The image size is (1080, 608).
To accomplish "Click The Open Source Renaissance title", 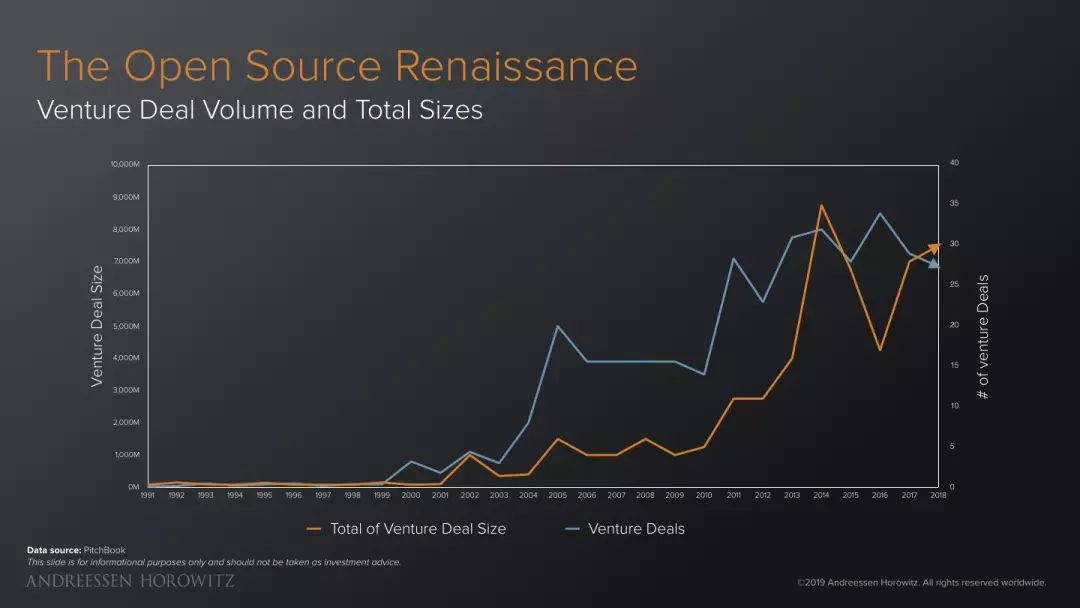I will 338,66.
